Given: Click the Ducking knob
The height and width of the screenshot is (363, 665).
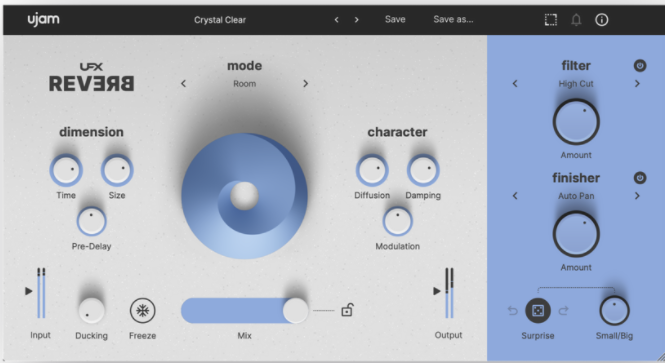Looking at the screenshot, I should click(91, 310).
